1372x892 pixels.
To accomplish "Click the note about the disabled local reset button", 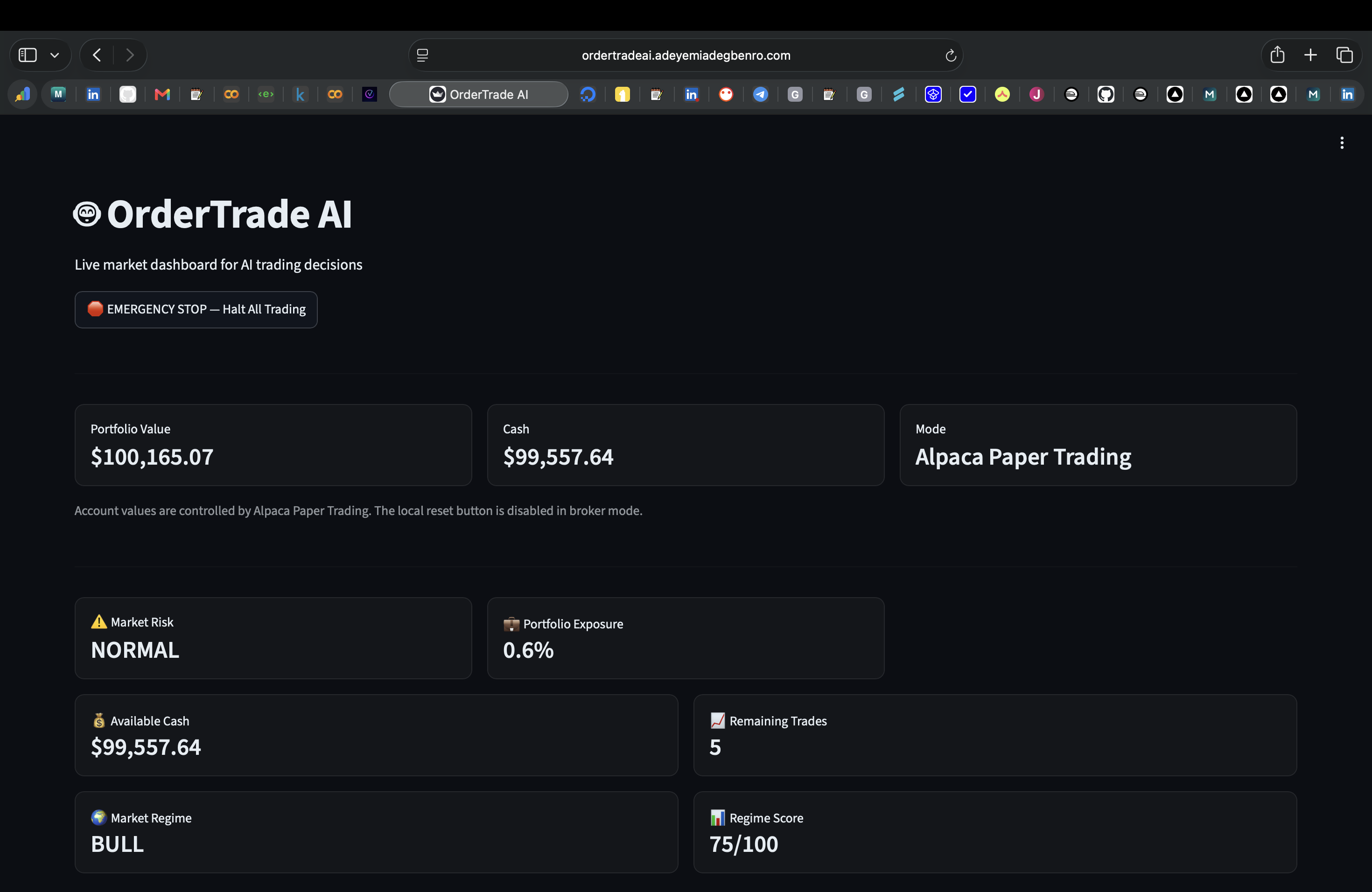I will click(x=358, y=510).
